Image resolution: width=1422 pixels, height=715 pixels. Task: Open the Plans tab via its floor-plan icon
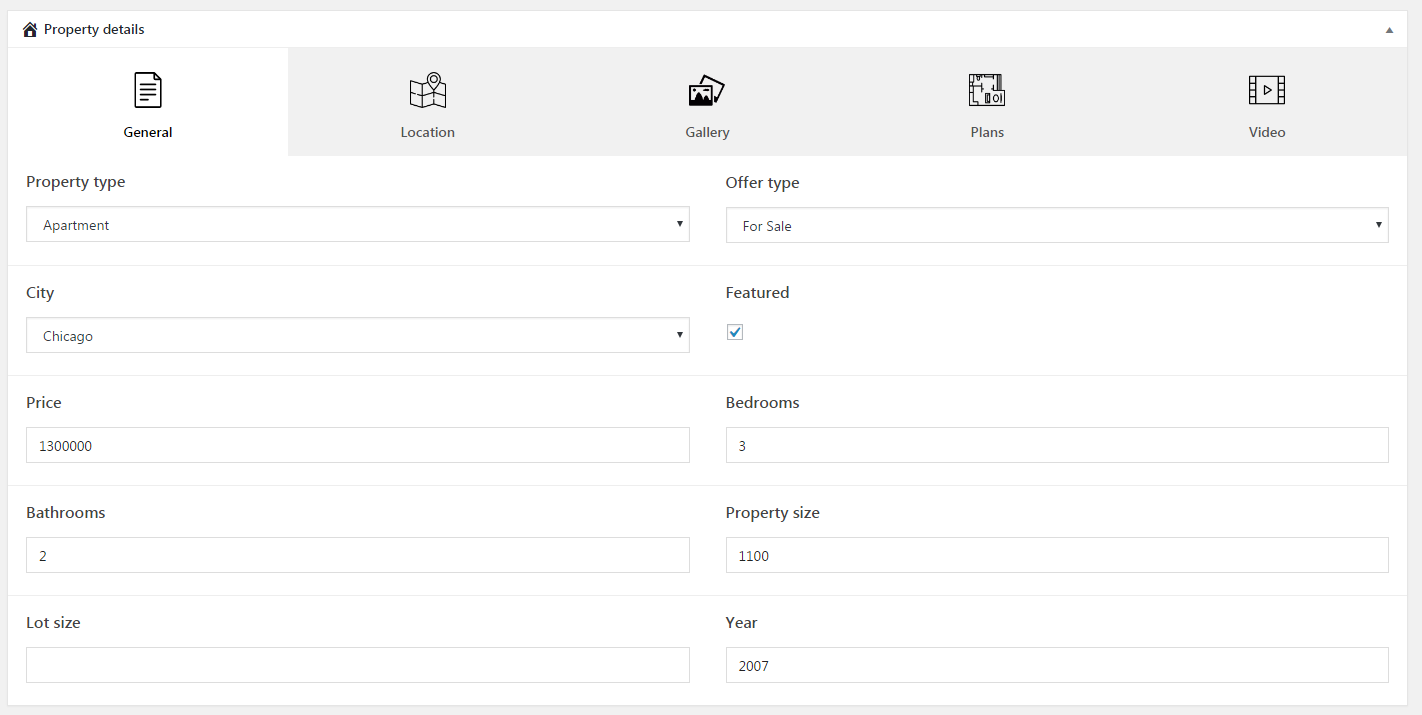pyautogui.click(x=987, y=90)
